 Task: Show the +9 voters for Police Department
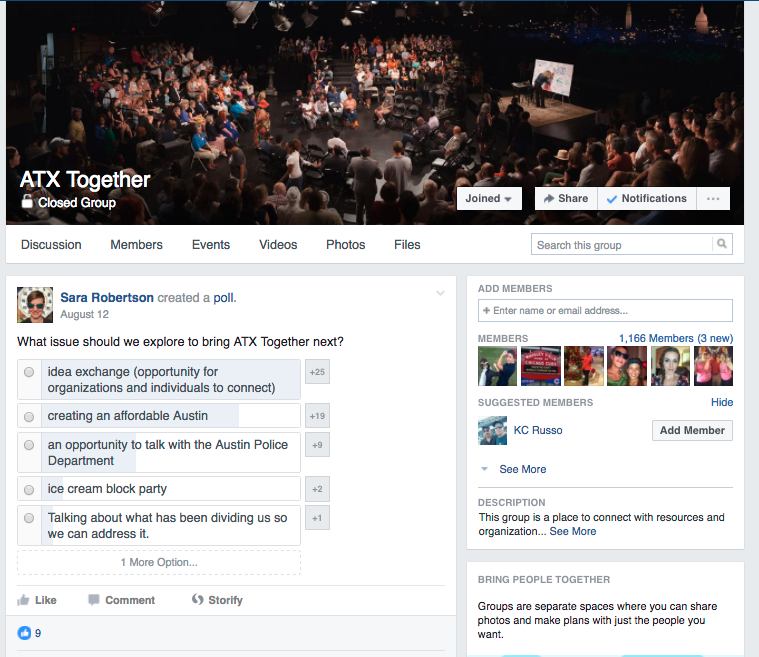point(317,444)
